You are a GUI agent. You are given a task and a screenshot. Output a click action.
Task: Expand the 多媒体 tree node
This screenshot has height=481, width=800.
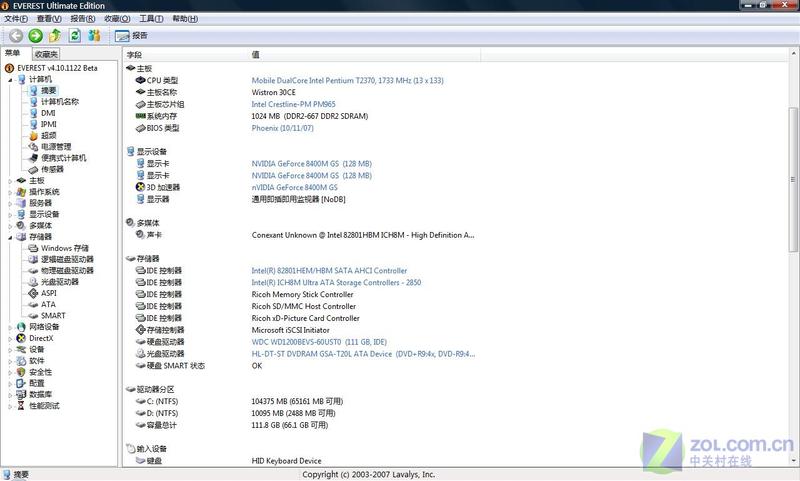click(10, 226)
